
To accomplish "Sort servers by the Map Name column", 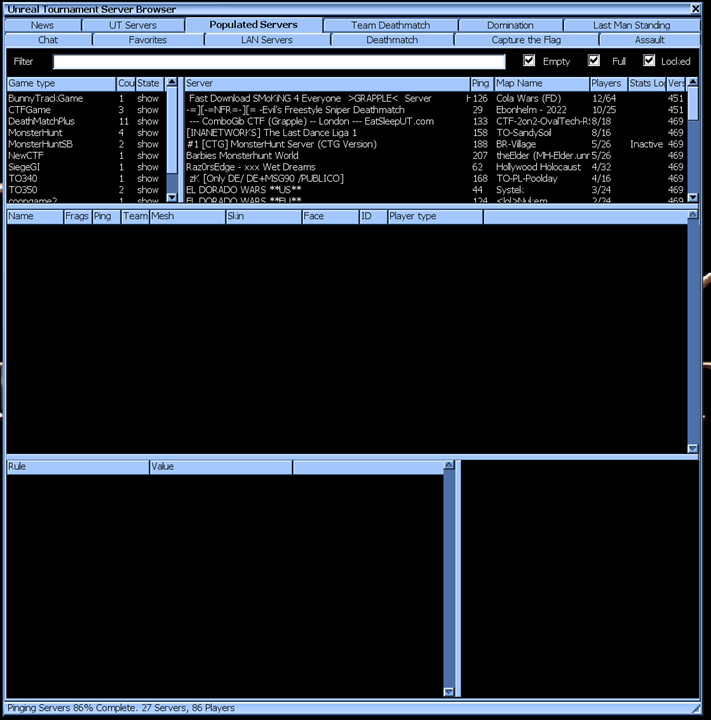I will 540,83.
